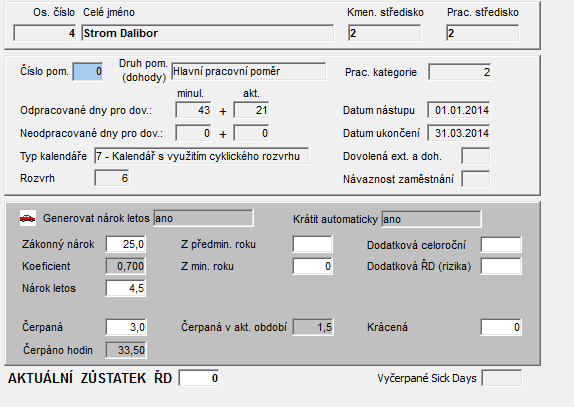The width and height of the screenshot is (574, 407).
Task: Click the Rozvrh field showing 6
Action: tap(112, 178)
